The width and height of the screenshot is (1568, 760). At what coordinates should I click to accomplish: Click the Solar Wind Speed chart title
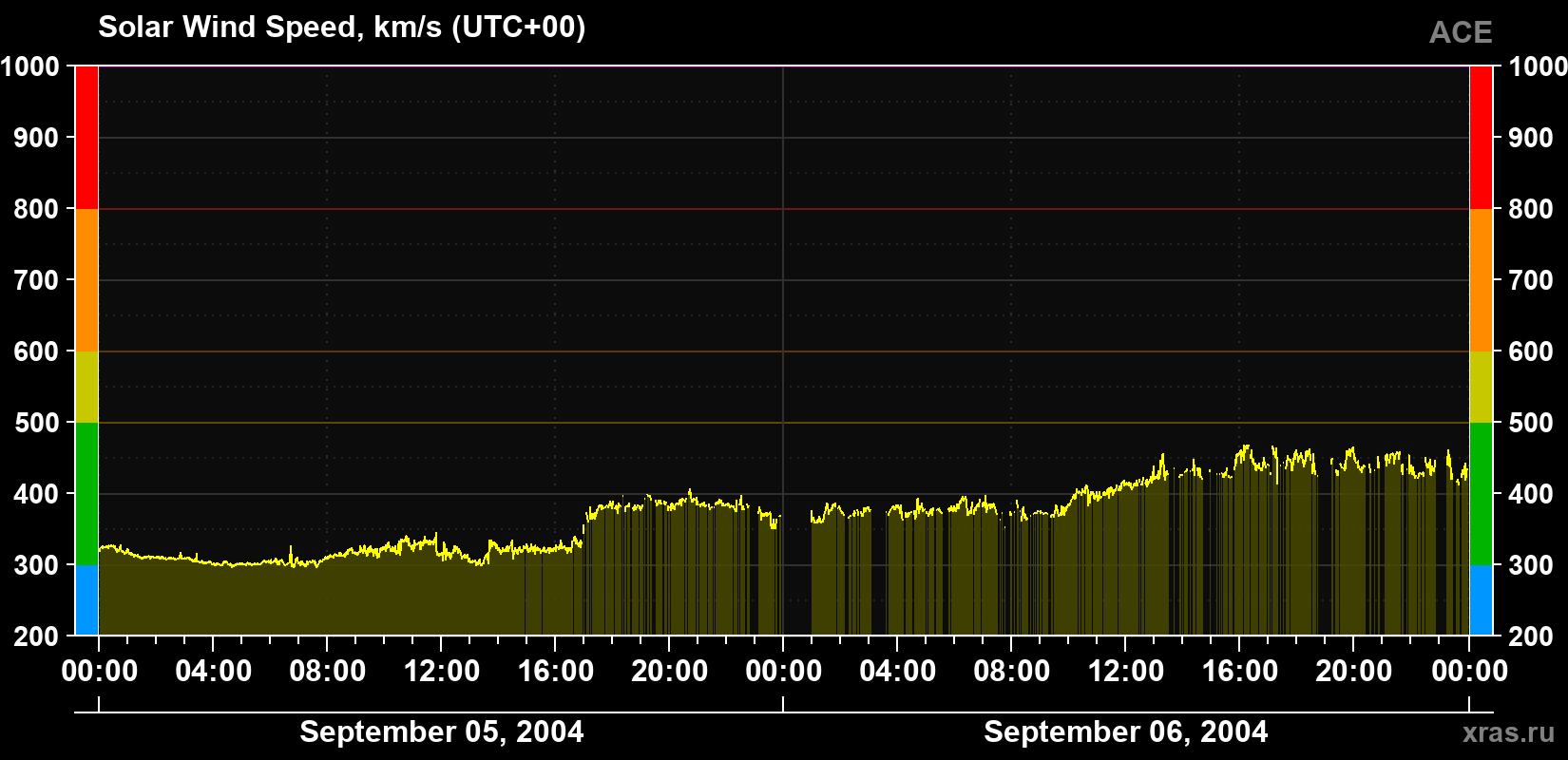(x=342, y=27)
